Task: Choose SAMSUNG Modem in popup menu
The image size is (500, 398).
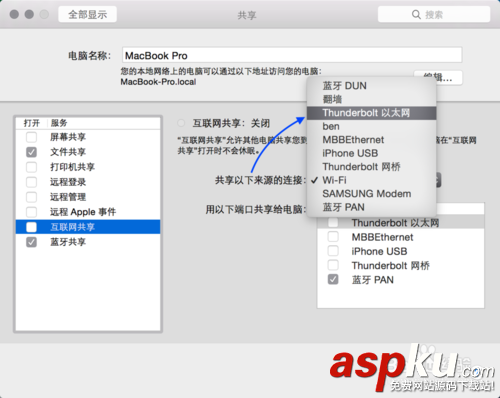Action: (371, 194)
